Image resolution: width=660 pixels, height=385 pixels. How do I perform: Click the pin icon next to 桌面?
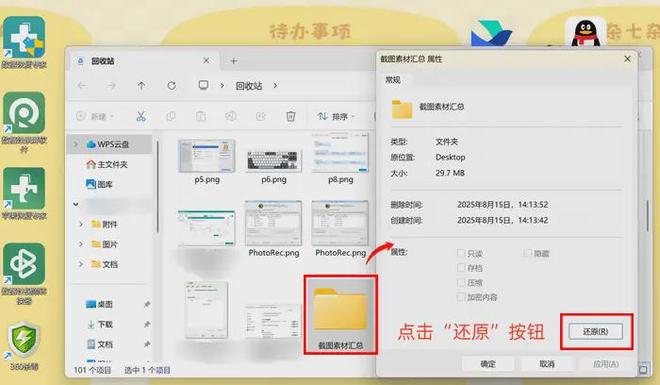pos(146,304)
